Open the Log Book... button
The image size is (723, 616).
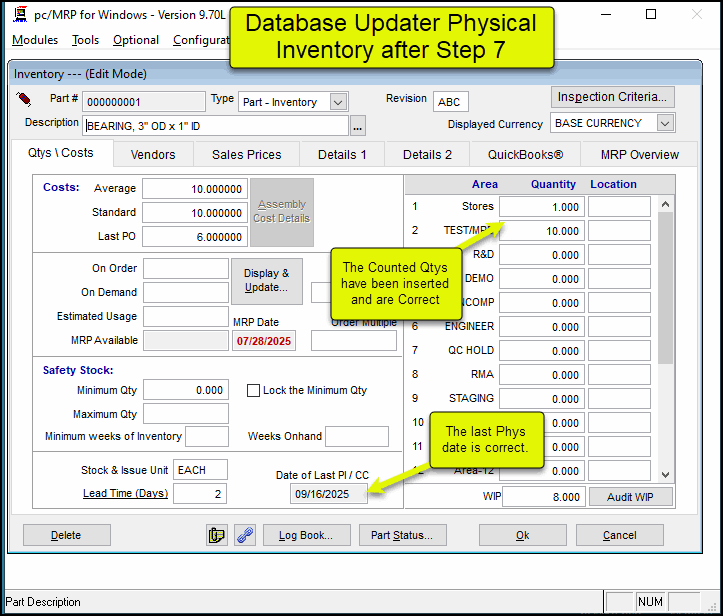point(306,535)
